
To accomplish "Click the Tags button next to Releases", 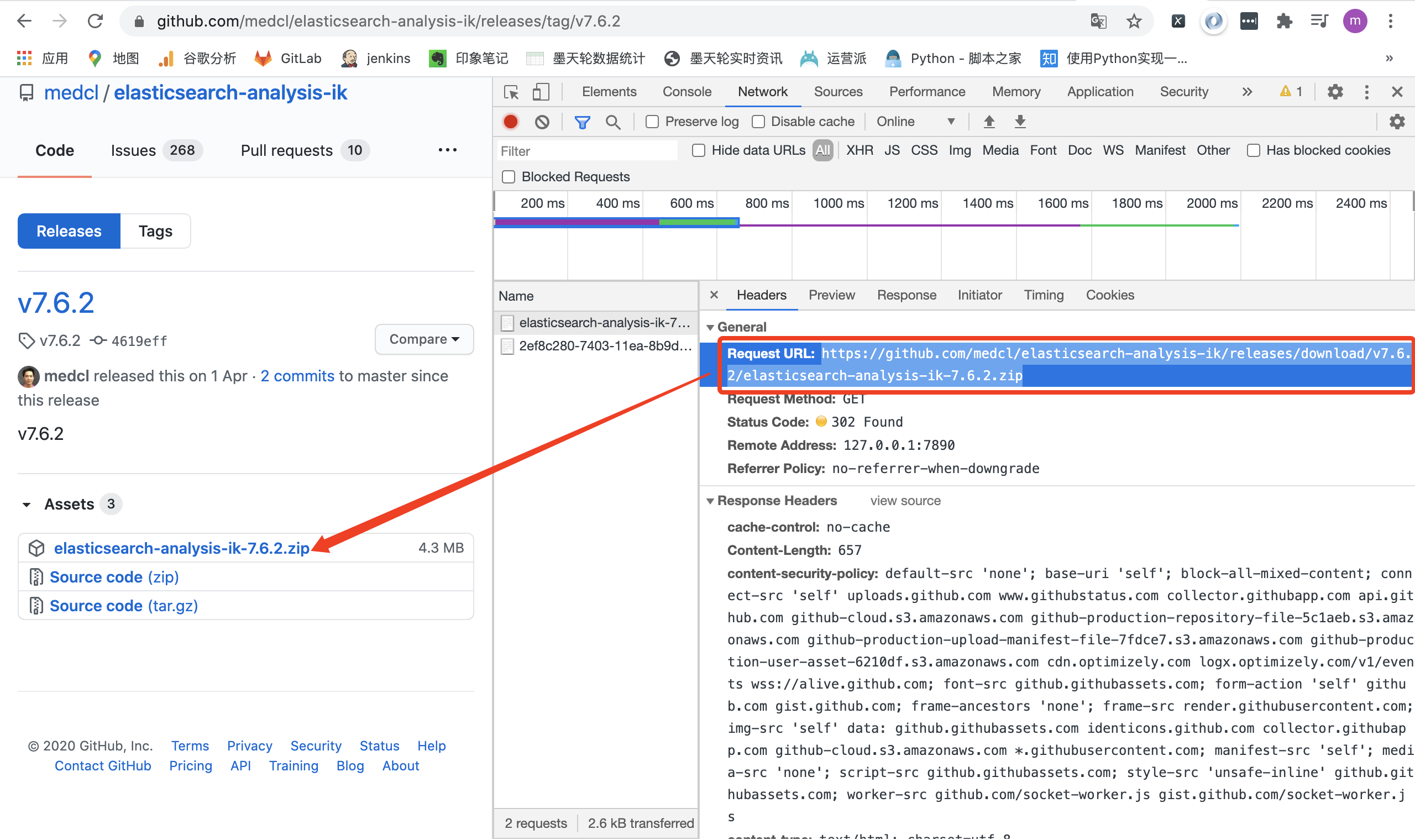I will click(x=155, y=231).
